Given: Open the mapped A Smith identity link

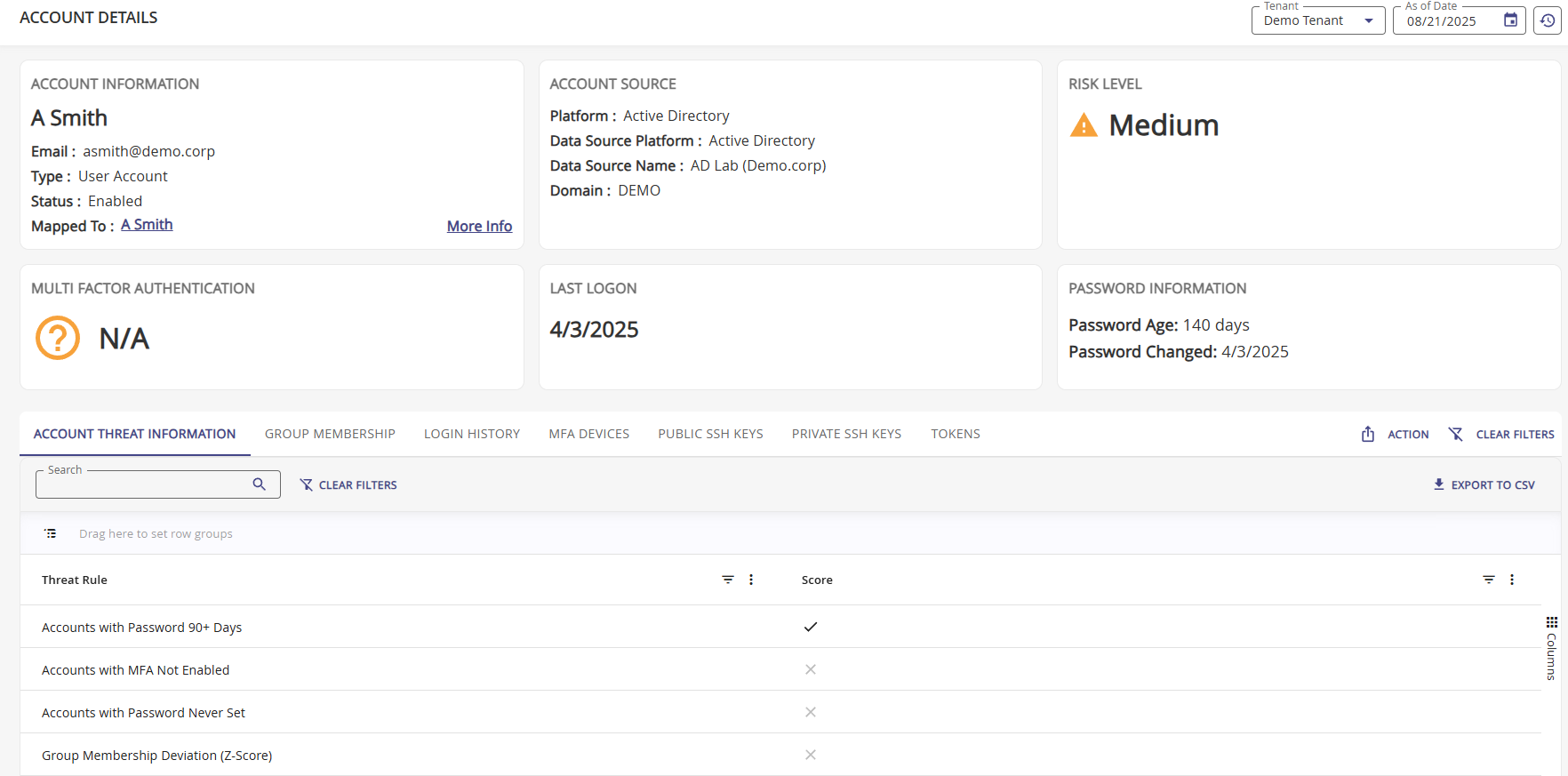Looking at the screenshot, I should point(147,225).
